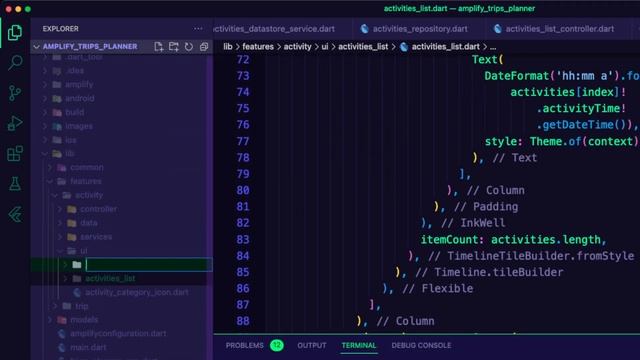Open the Explorer view in activity bar

point(15,33)
